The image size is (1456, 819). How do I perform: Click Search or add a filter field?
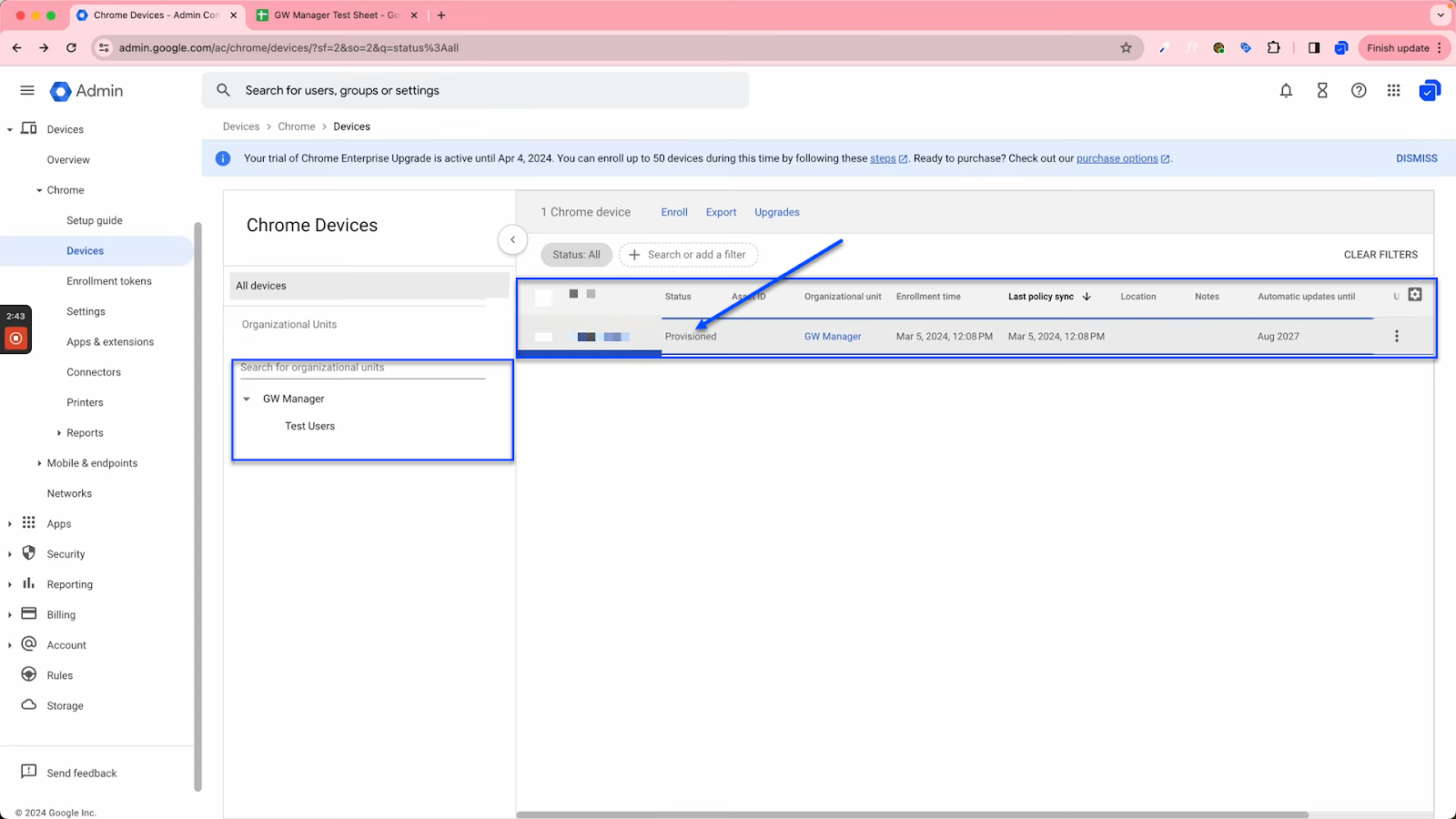click(x=689, y=255)
